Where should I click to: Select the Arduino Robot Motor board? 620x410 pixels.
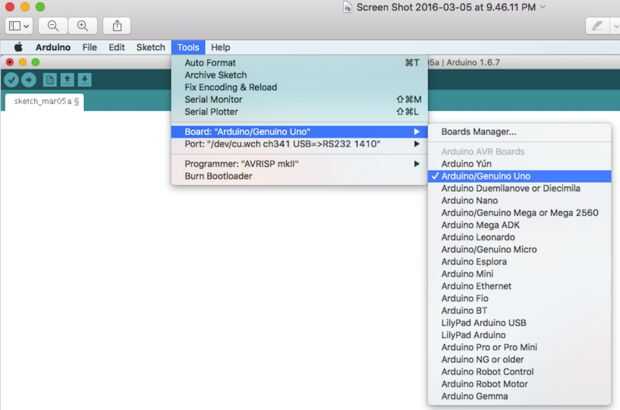point(520,384)
